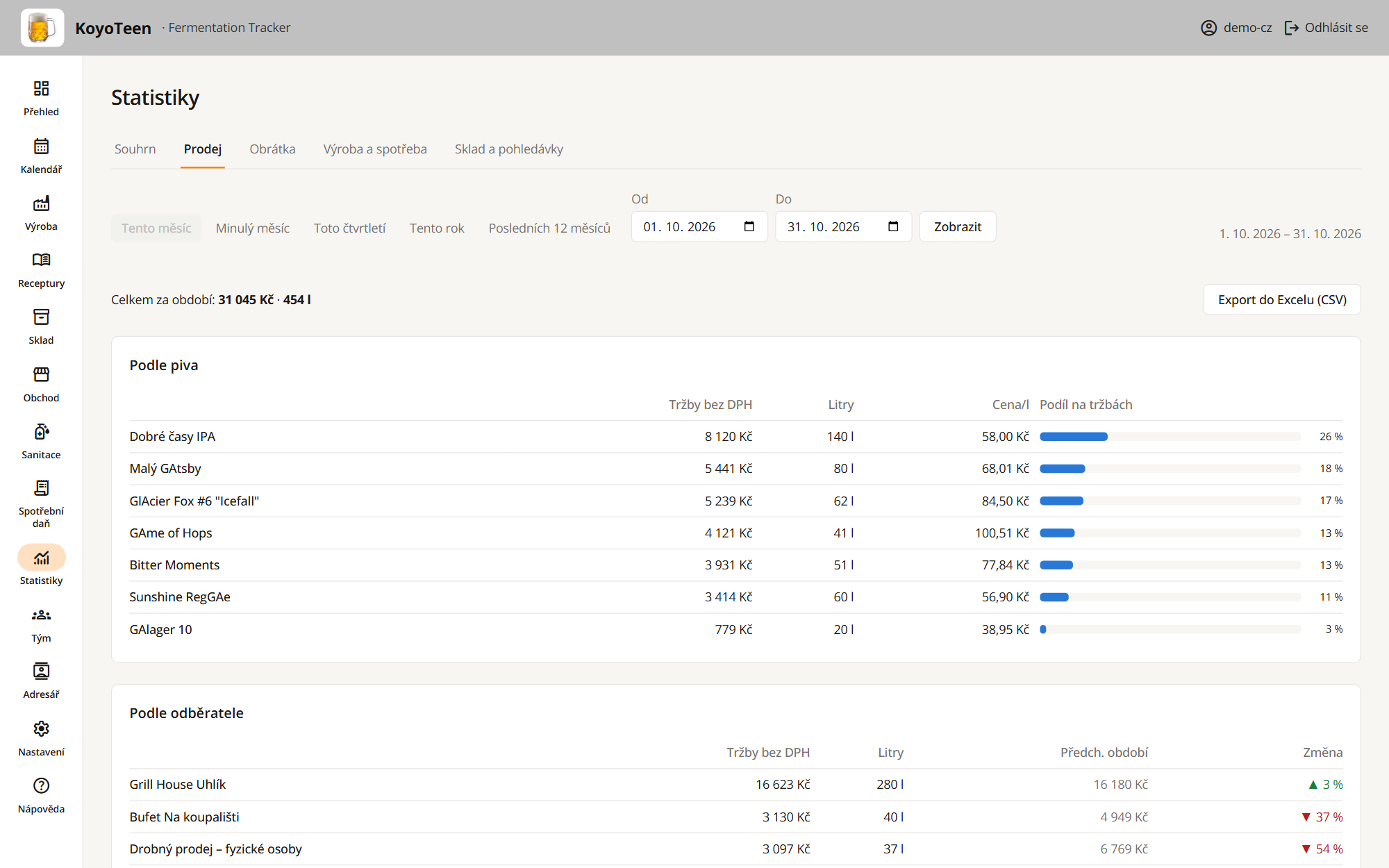This screenshot has height=868, width=1389.
Task: Open Nápověda help icon
Action: coord(41,785)
